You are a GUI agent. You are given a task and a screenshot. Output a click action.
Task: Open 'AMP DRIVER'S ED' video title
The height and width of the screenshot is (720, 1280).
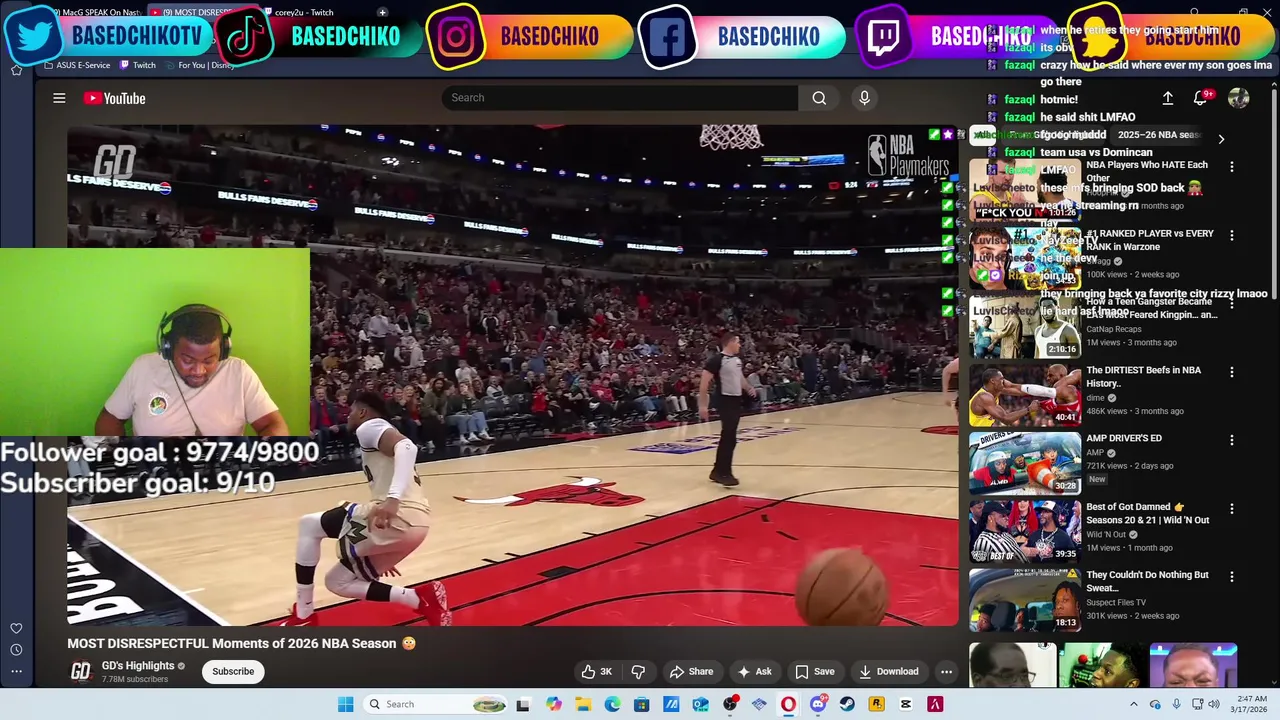[x=1124, y=438]
